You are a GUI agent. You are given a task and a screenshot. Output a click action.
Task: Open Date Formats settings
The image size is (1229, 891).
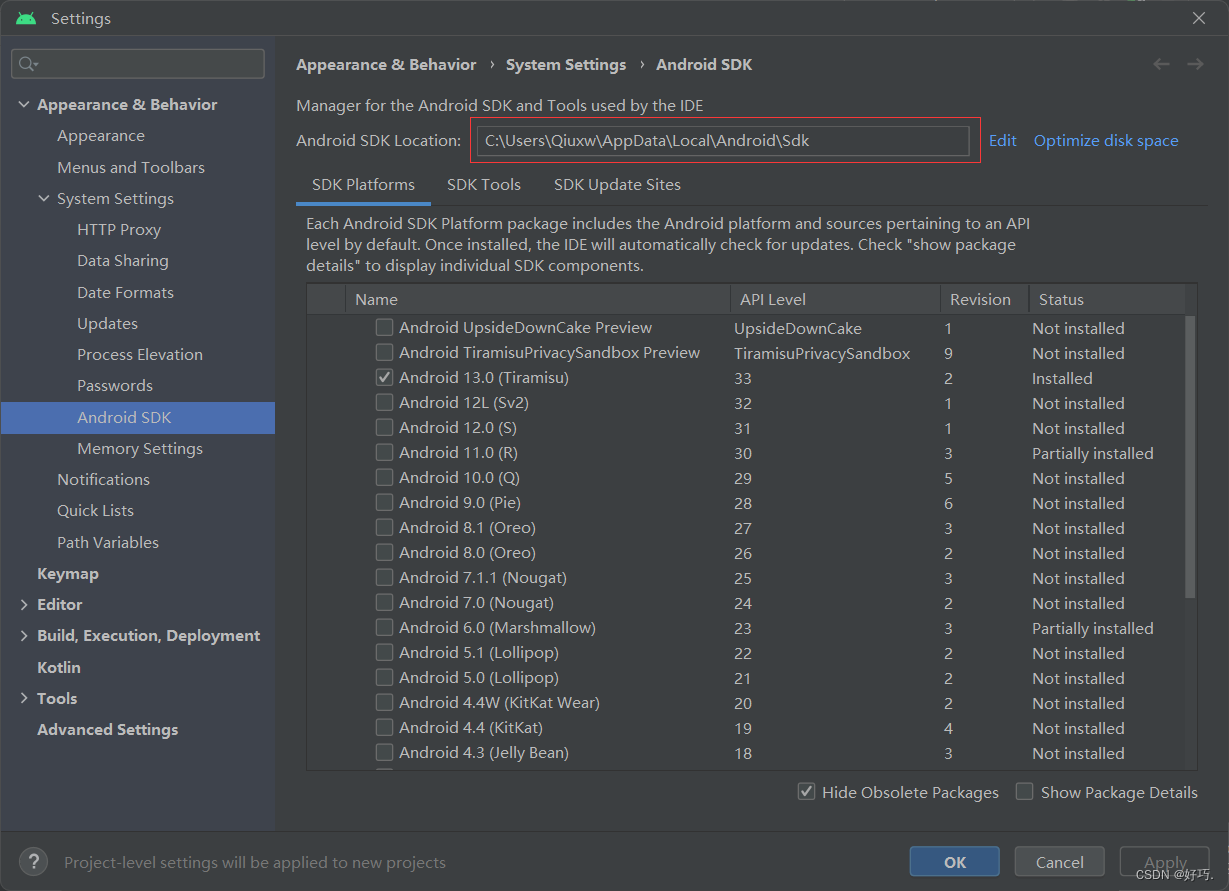click(125, 292)
